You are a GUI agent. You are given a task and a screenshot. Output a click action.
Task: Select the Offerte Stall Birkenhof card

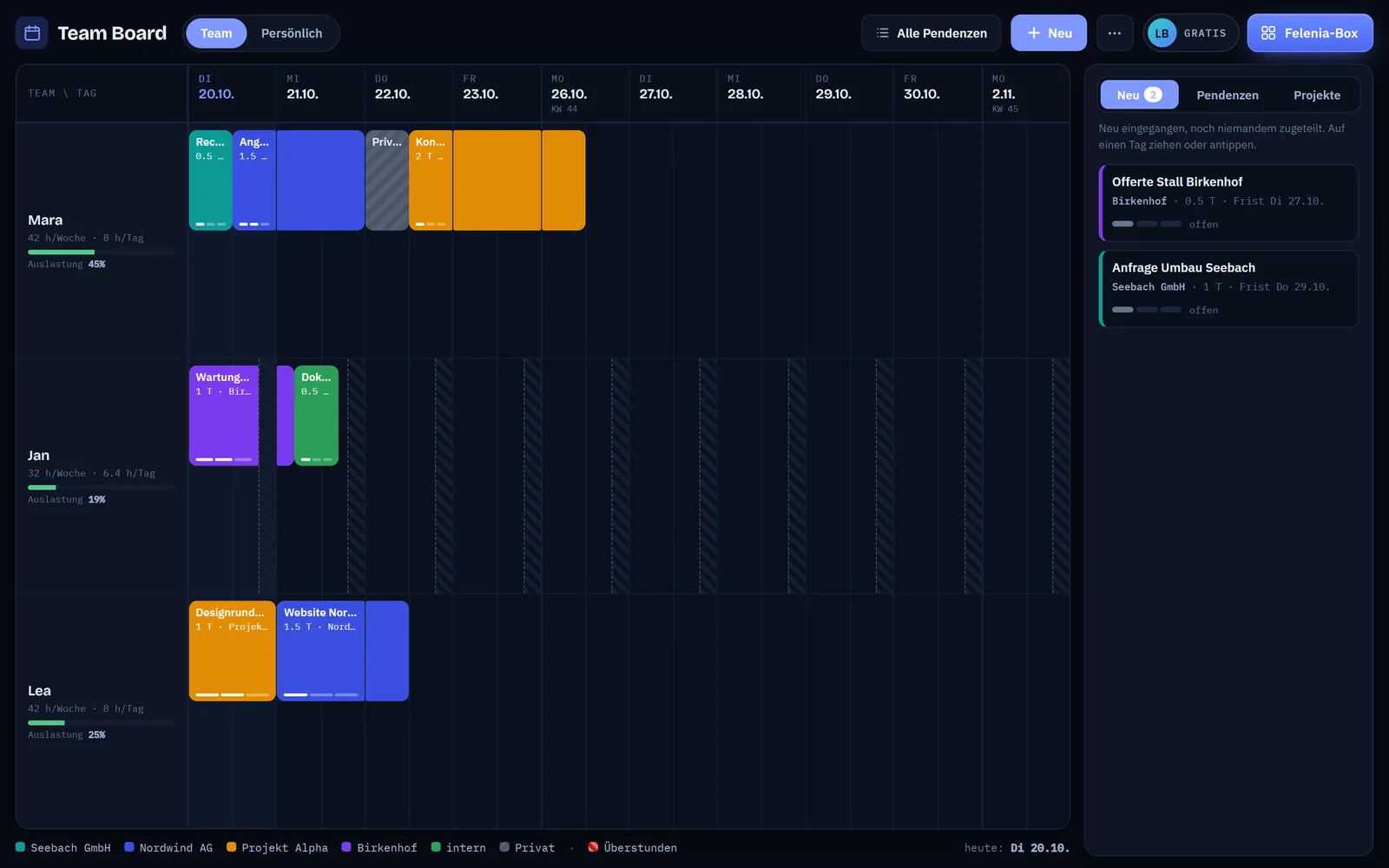[x=1228, y=203]
